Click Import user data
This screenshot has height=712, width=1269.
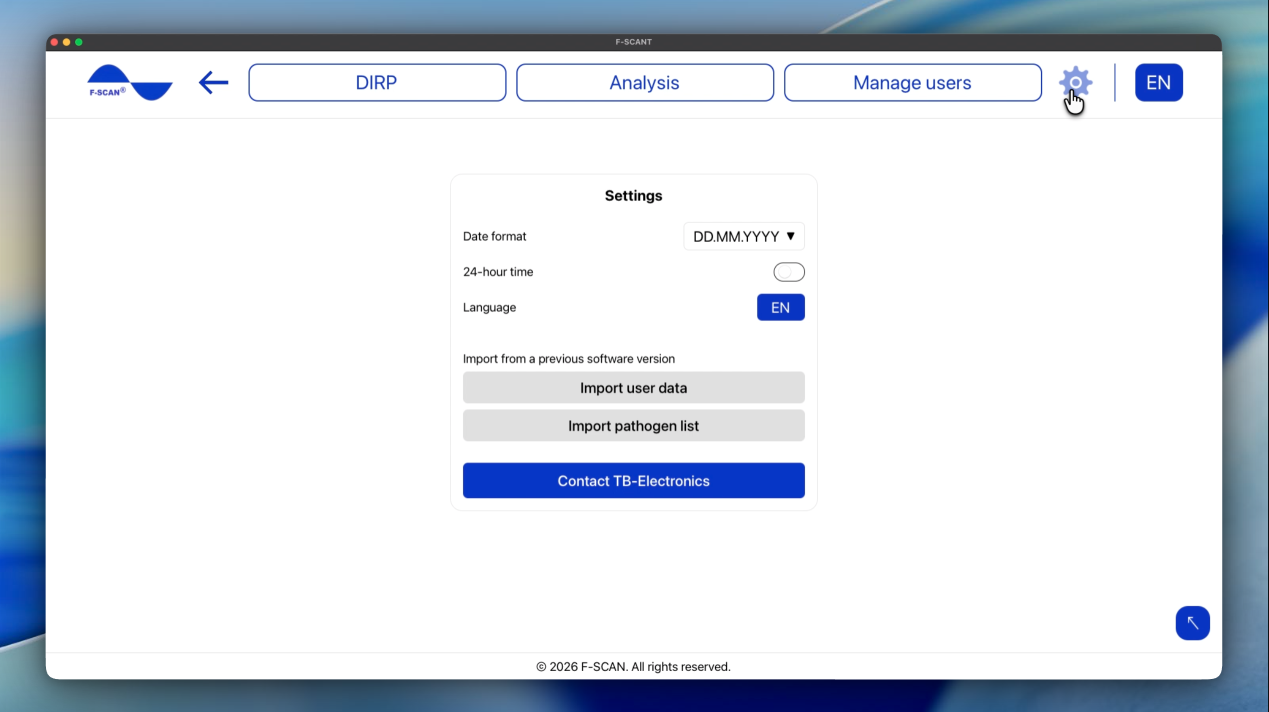(634, 388)
